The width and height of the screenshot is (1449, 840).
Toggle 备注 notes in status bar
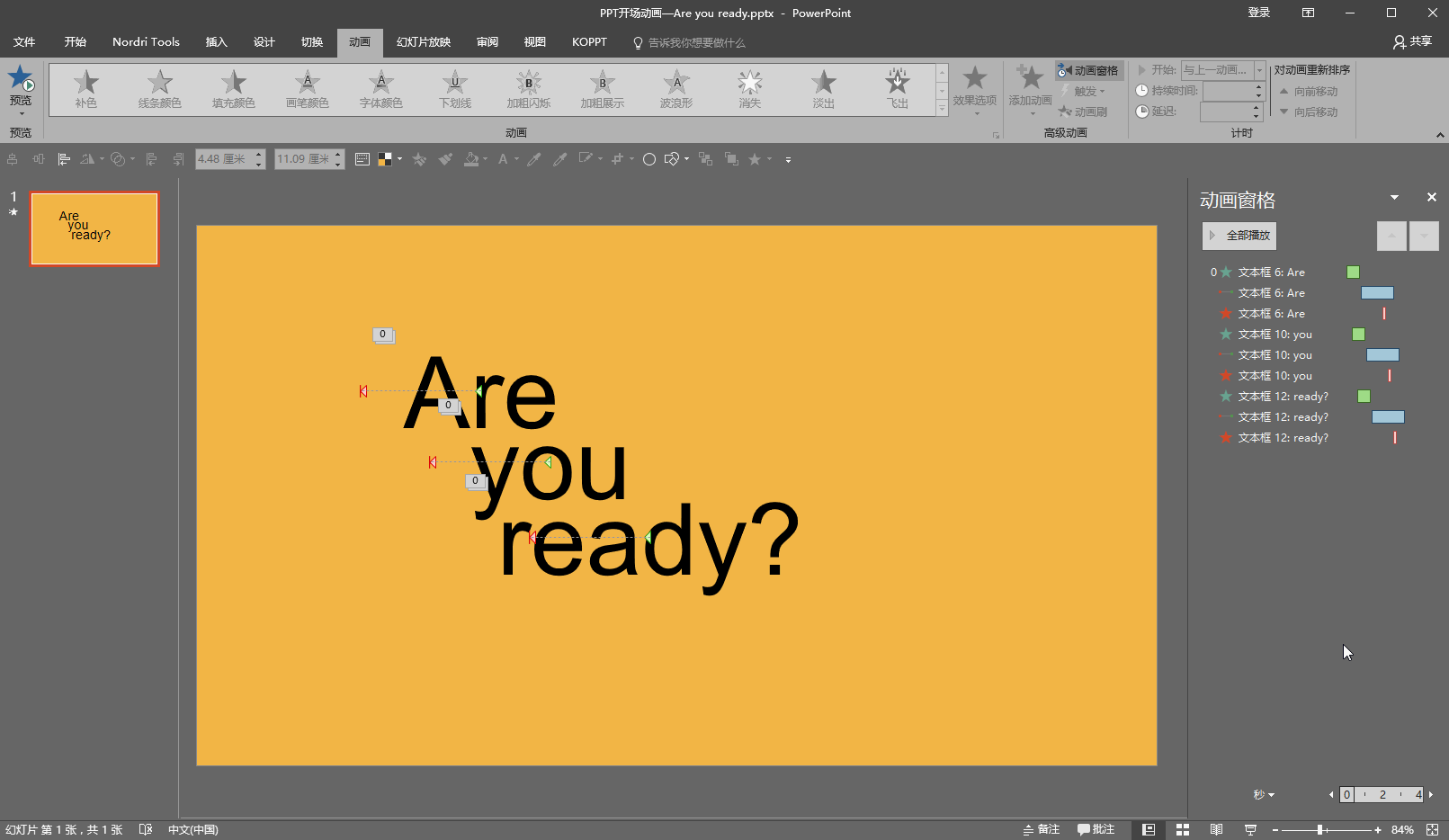[1042, 829]
